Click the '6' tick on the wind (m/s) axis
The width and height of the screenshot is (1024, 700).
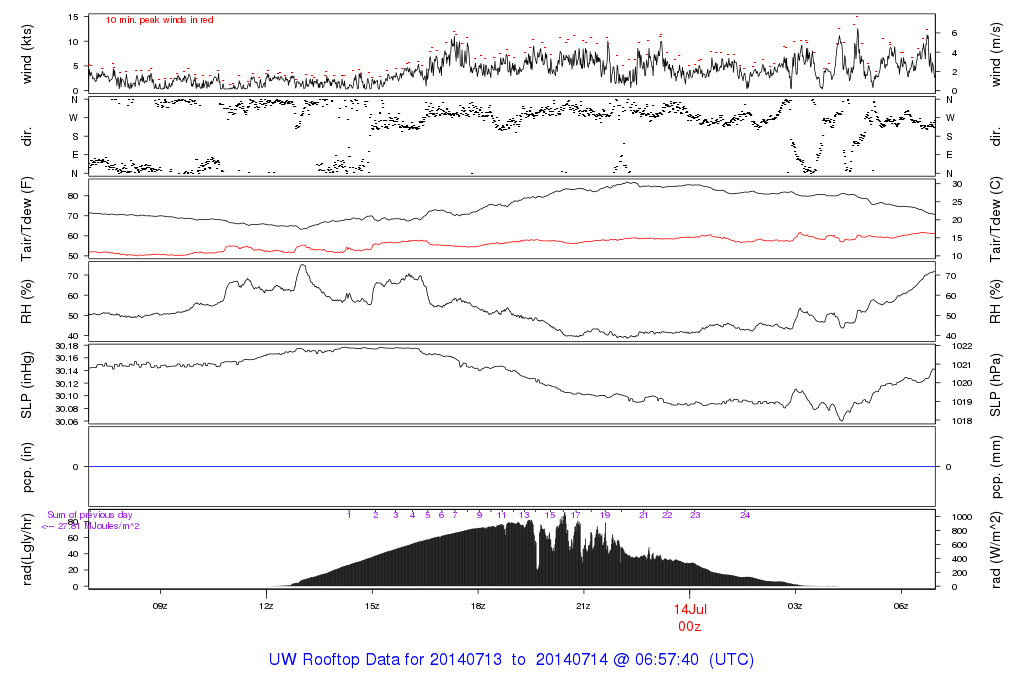(954, 33)
